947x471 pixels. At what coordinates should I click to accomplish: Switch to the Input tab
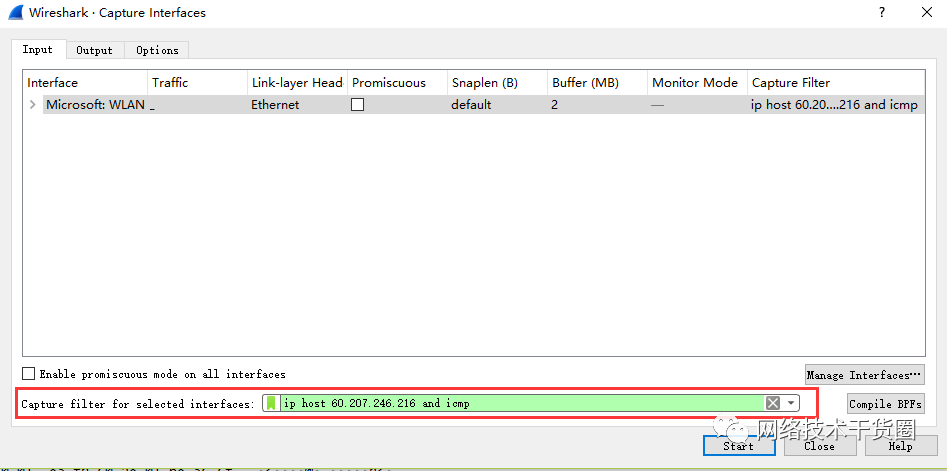coord(37,50)
